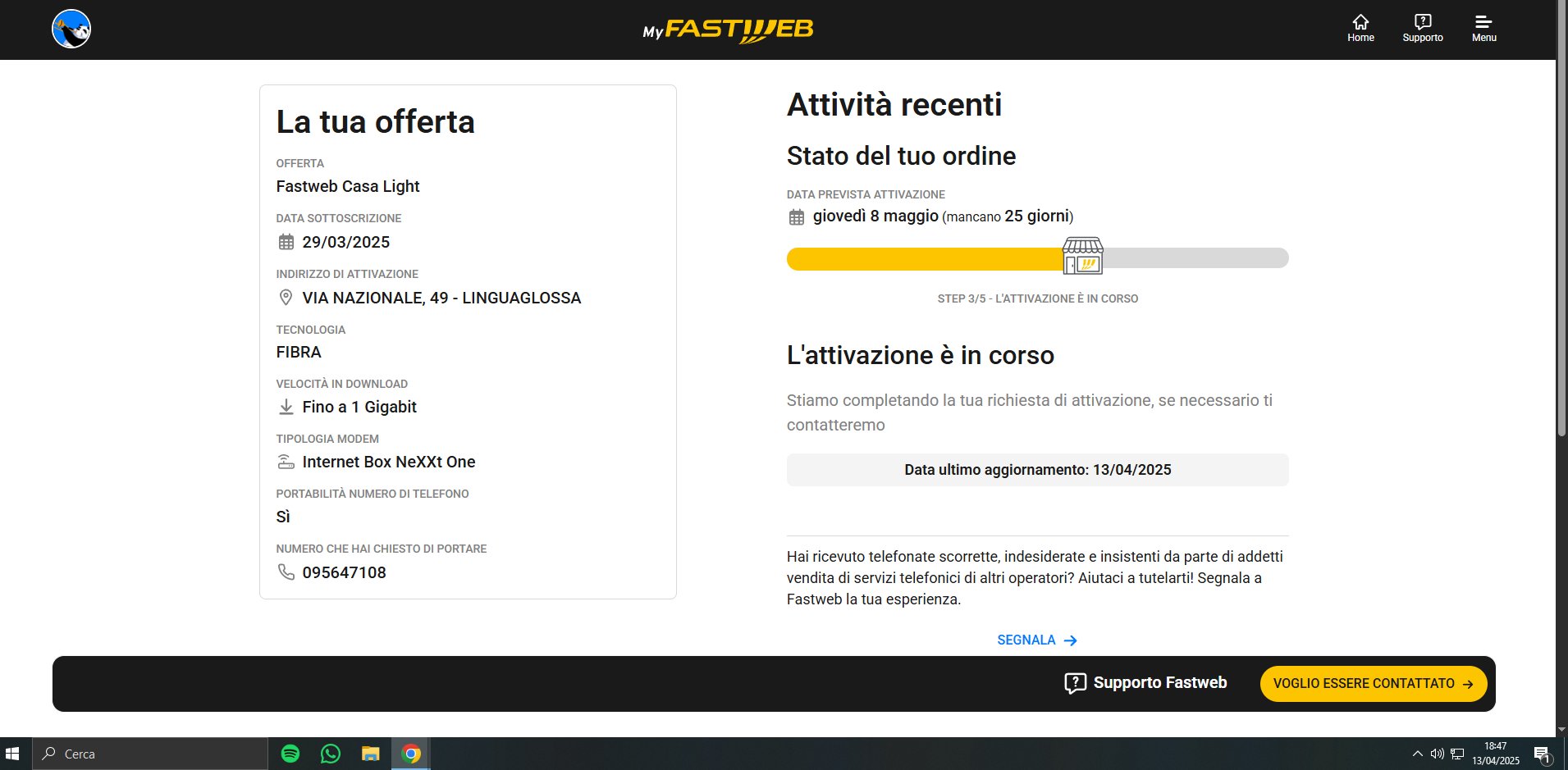The height and width of the screenshot is (770, 1568).
Task: Click the STEP 3/5 status text
Action: pyautogui.click(x=1037, y=298)
